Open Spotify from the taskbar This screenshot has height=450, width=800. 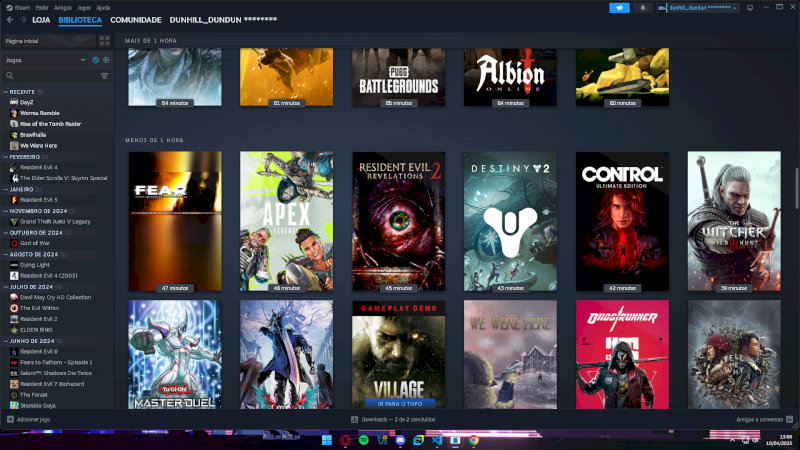[x=363, y=440]
